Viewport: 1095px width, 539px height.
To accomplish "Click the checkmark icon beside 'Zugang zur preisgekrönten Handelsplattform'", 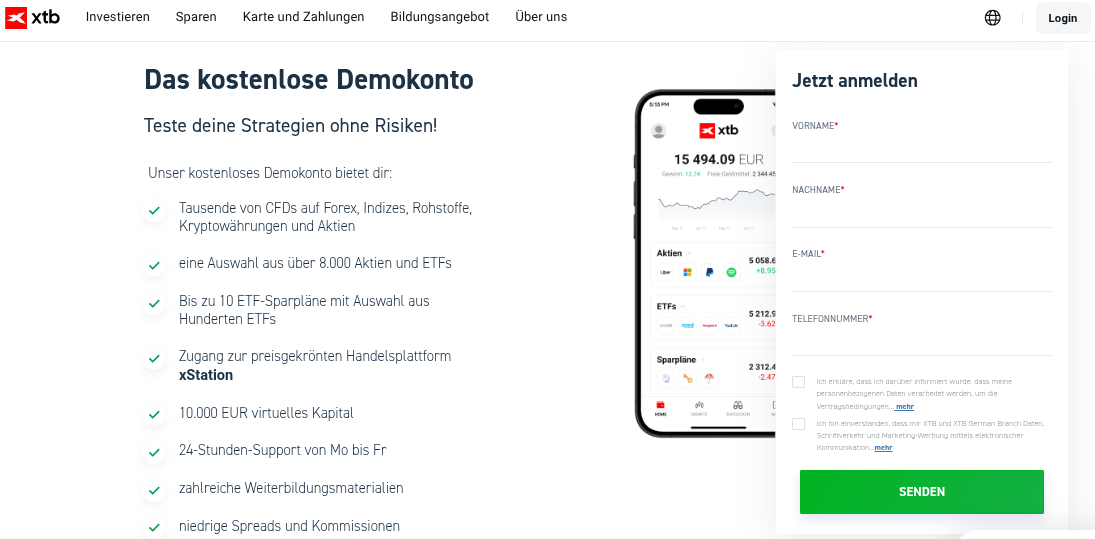I will click(154, 359).
